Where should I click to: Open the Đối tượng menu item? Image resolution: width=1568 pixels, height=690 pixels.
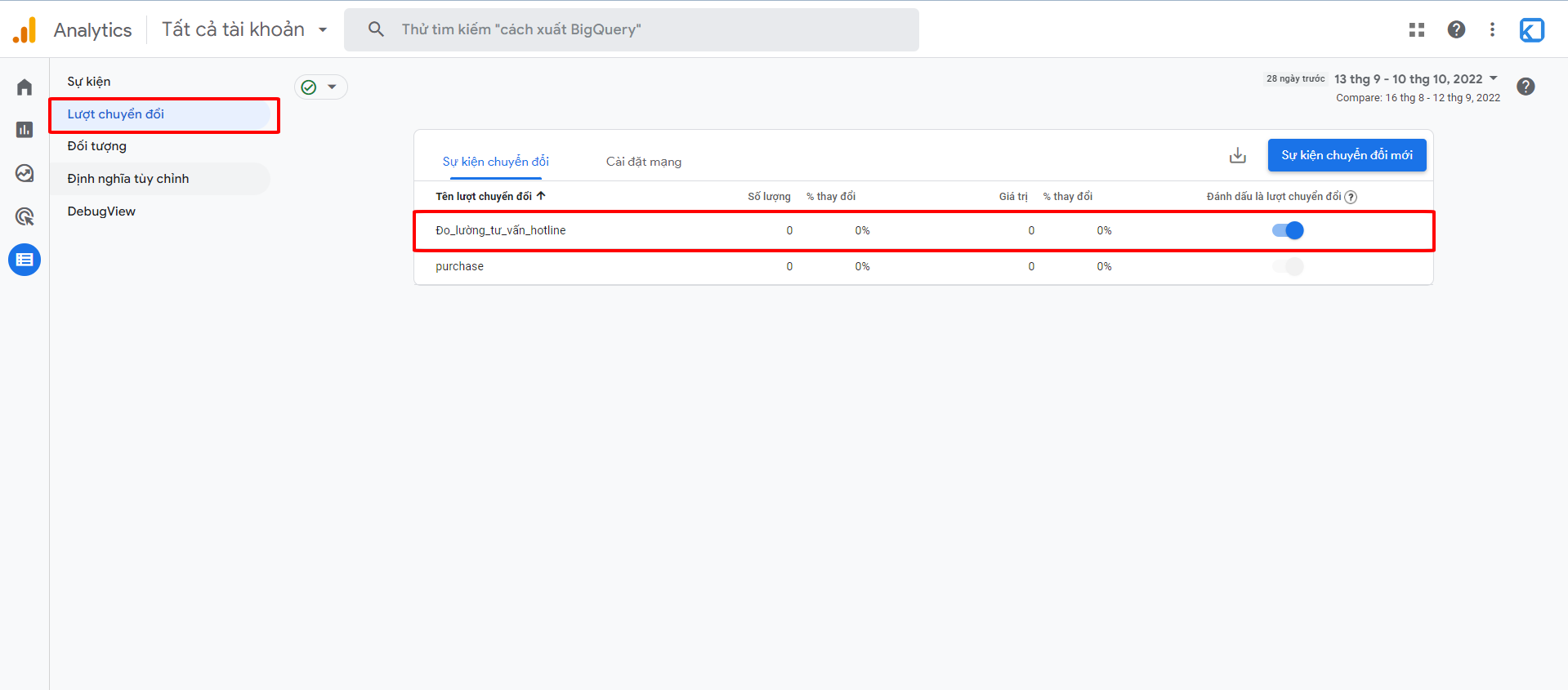[x=97, y=146]
